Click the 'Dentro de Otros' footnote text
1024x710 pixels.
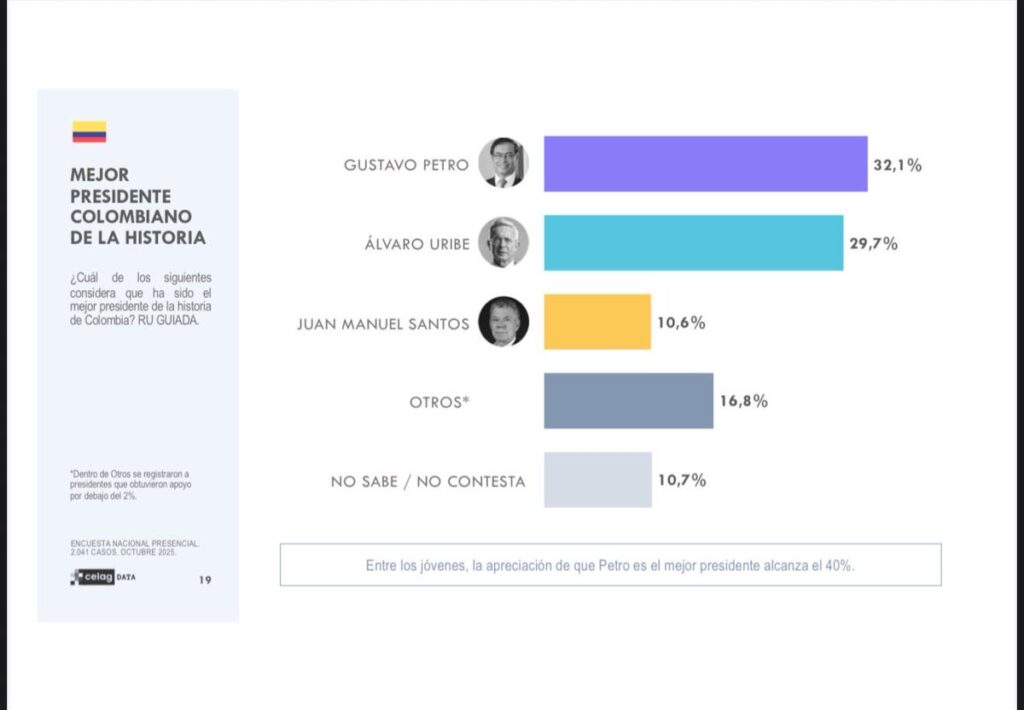coord(130,484)
